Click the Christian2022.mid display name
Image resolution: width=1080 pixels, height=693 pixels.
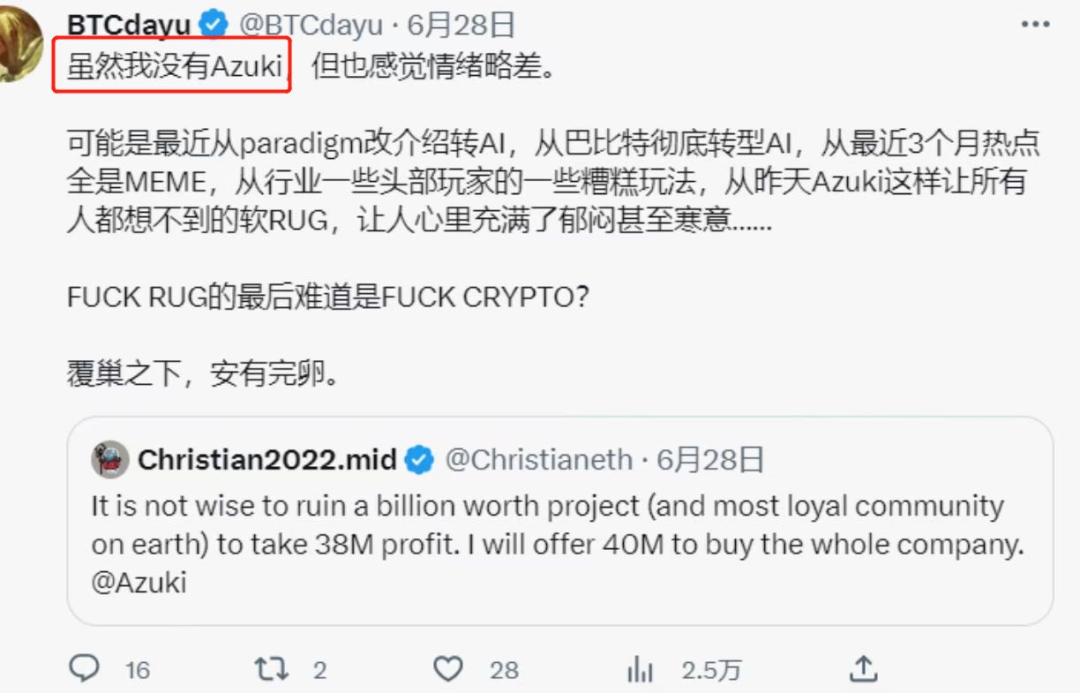point(267,459)
